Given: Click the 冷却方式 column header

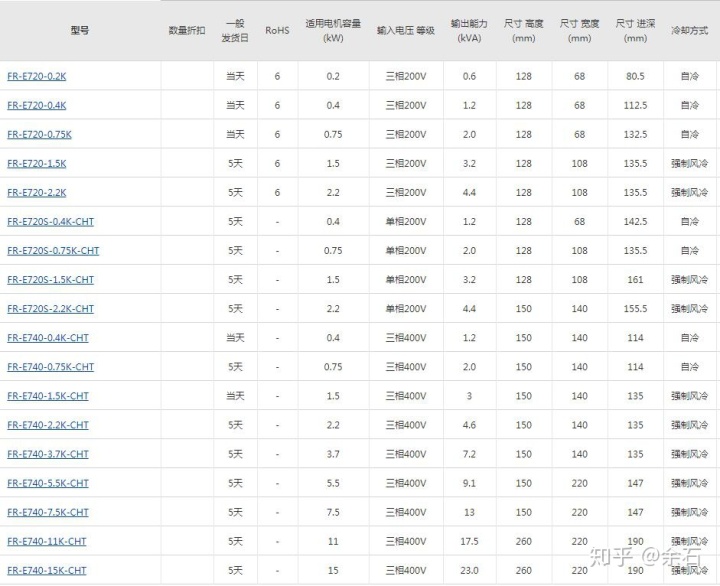Looking at the screenshot, I should click(690, 30).
